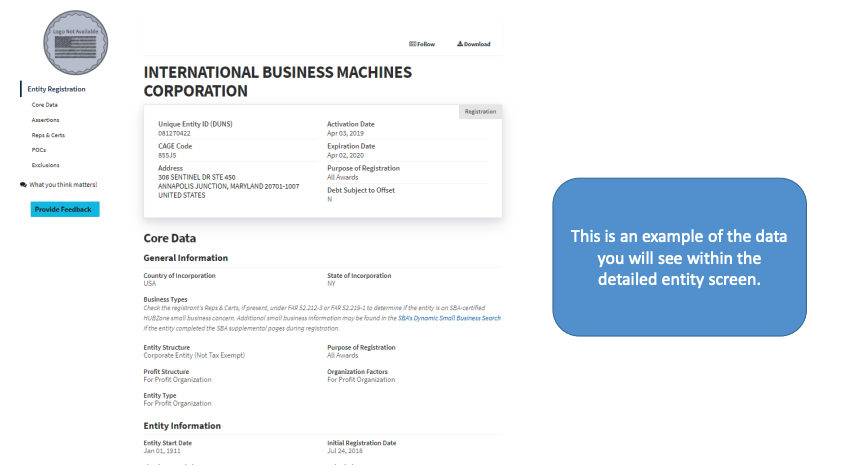Click Country of Incorporation value USA

click(150, 284)
